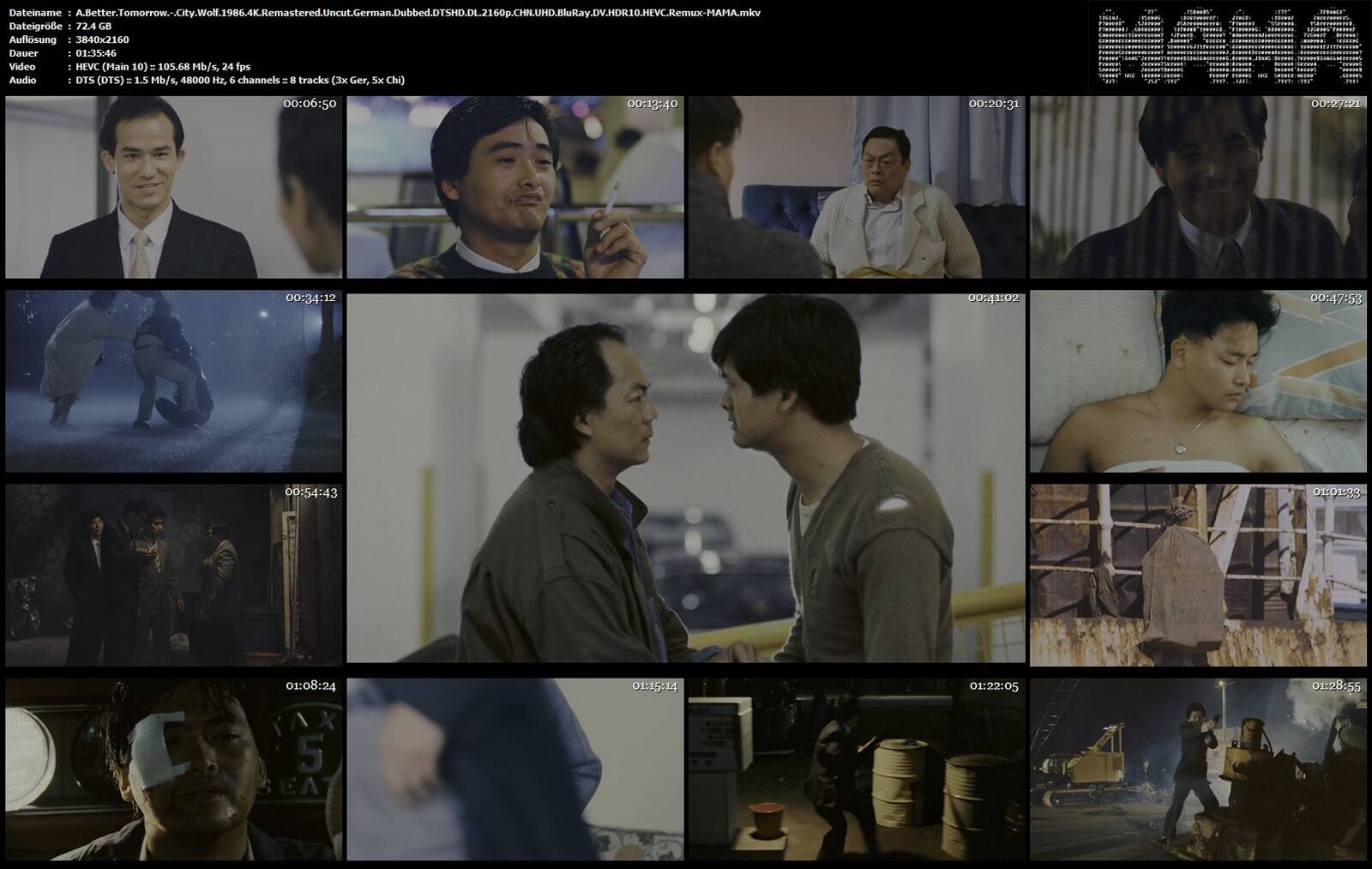
Task: Select the hanging sack frame 01:01:33
Action: coord(1198,576)
